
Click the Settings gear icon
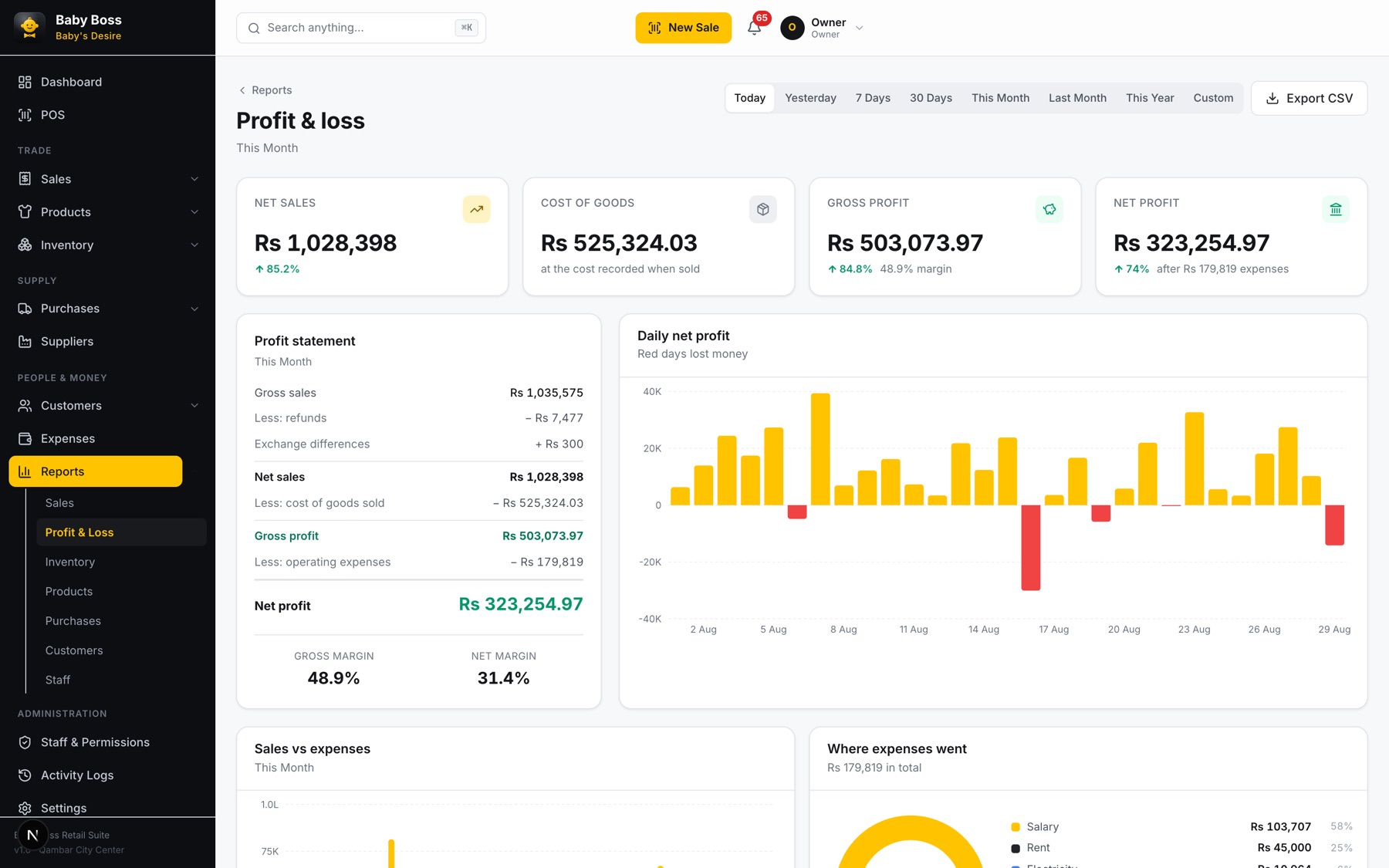25,808
